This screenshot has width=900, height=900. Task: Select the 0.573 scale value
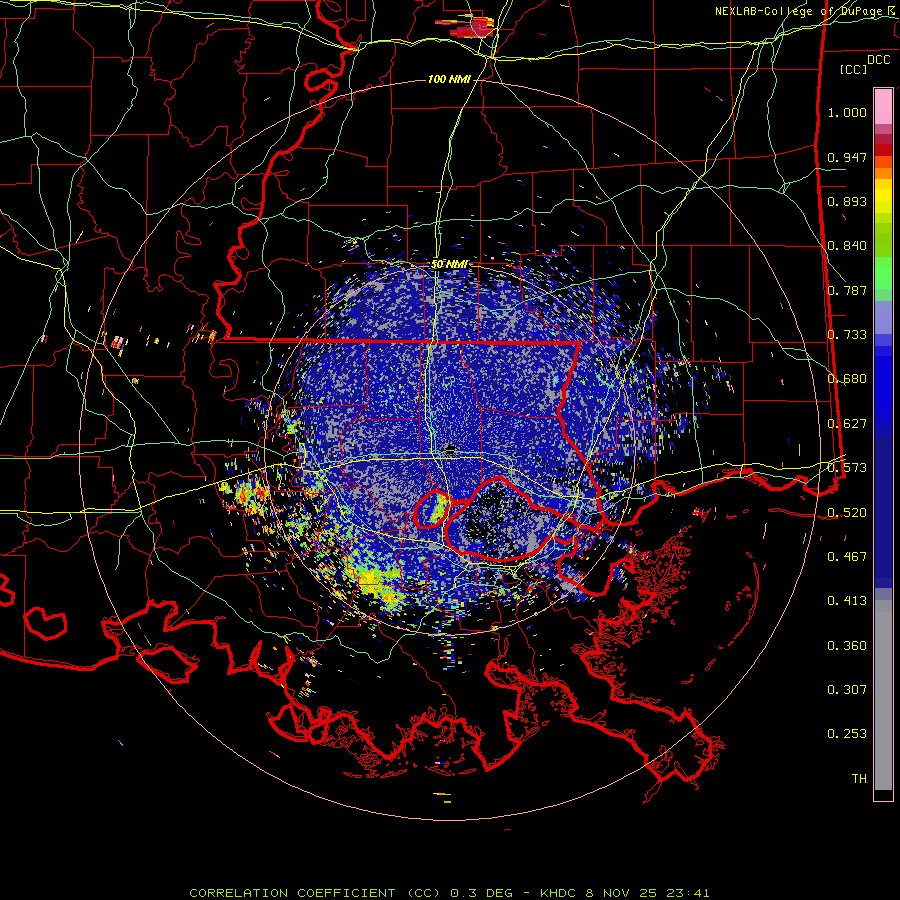point(847,468)
